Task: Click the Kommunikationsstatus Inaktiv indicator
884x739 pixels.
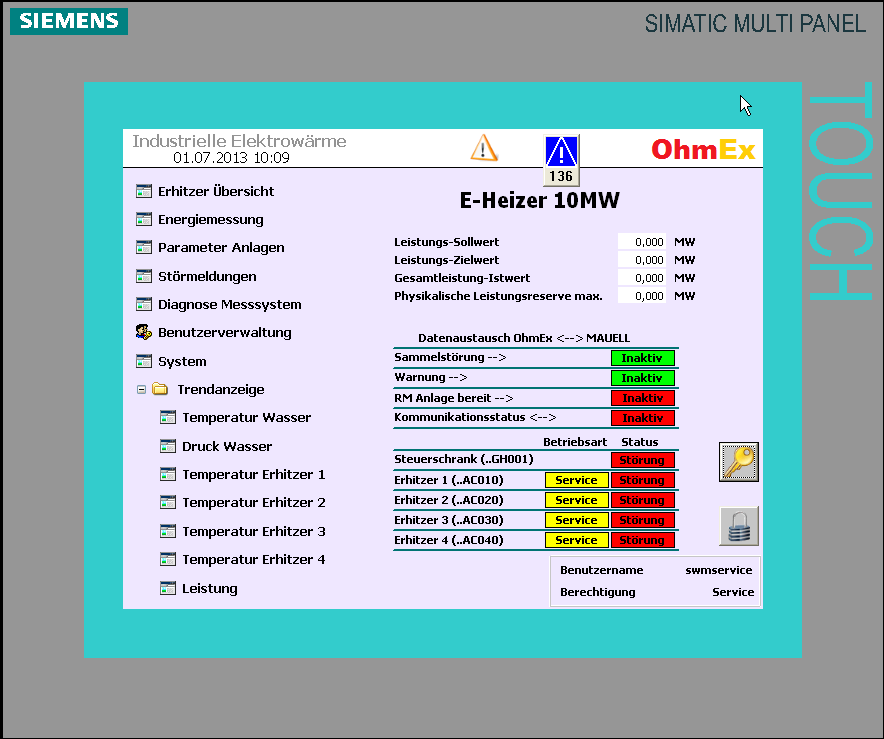Action: coord(643,418)
